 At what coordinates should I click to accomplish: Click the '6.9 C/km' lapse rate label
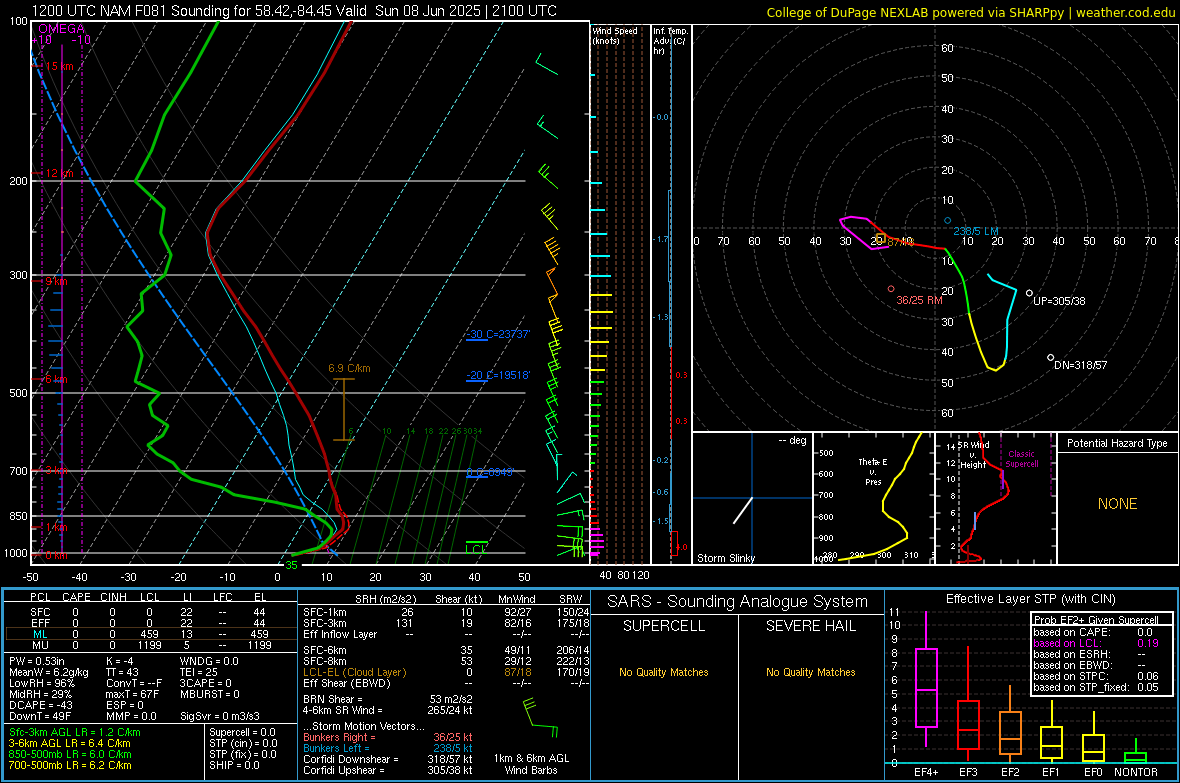tap(349, 368)
